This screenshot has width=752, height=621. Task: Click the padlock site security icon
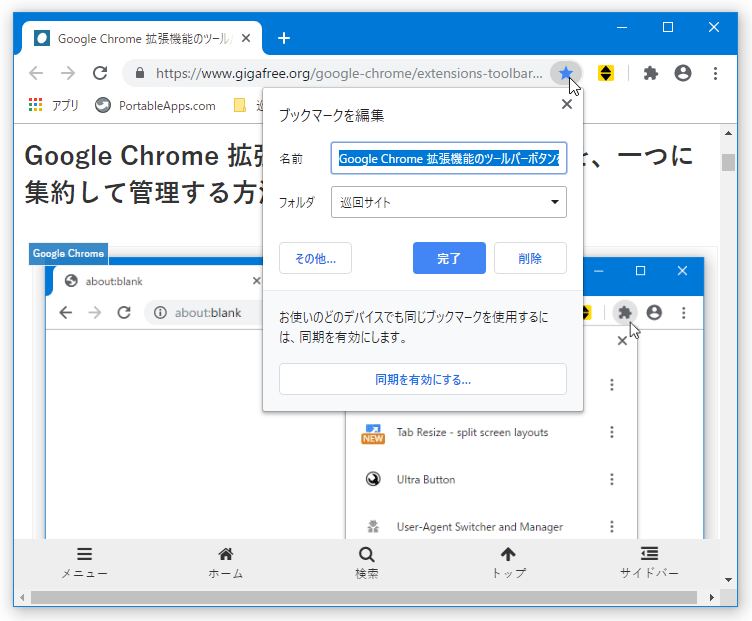(x=140, y=73)
